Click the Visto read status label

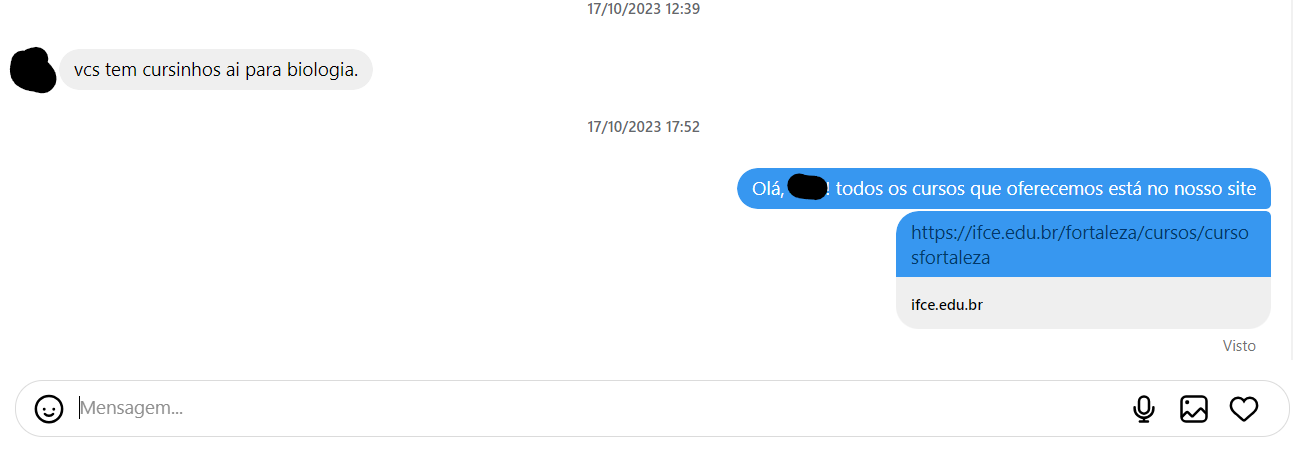(x=1239, y=346)
